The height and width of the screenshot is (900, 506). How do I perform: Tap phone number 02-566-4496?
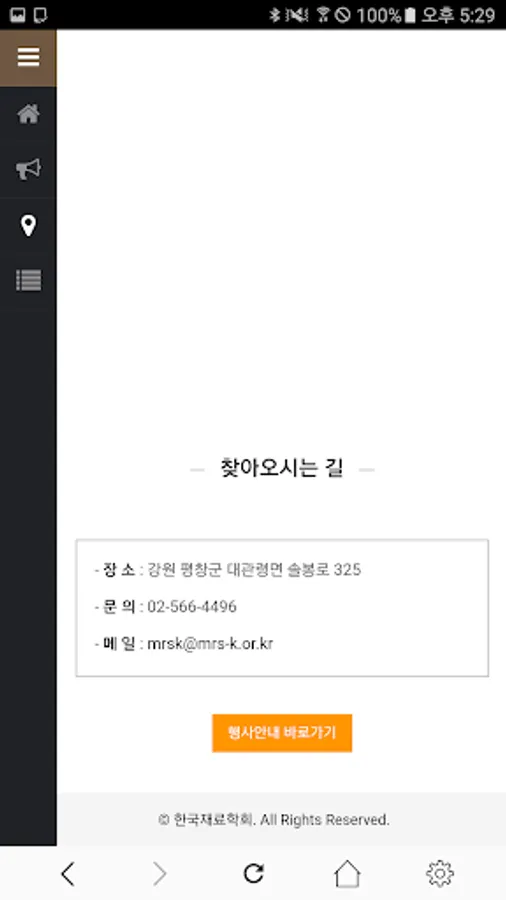pos(192,607)
